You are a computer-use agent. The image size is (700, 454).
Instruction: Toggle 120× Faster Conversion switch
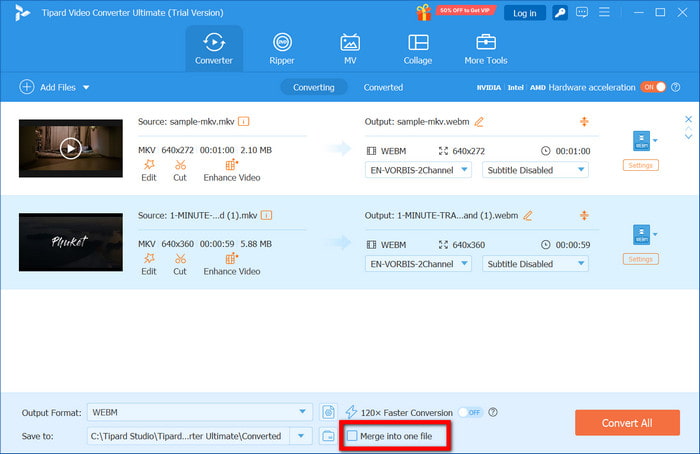(470, 412)
